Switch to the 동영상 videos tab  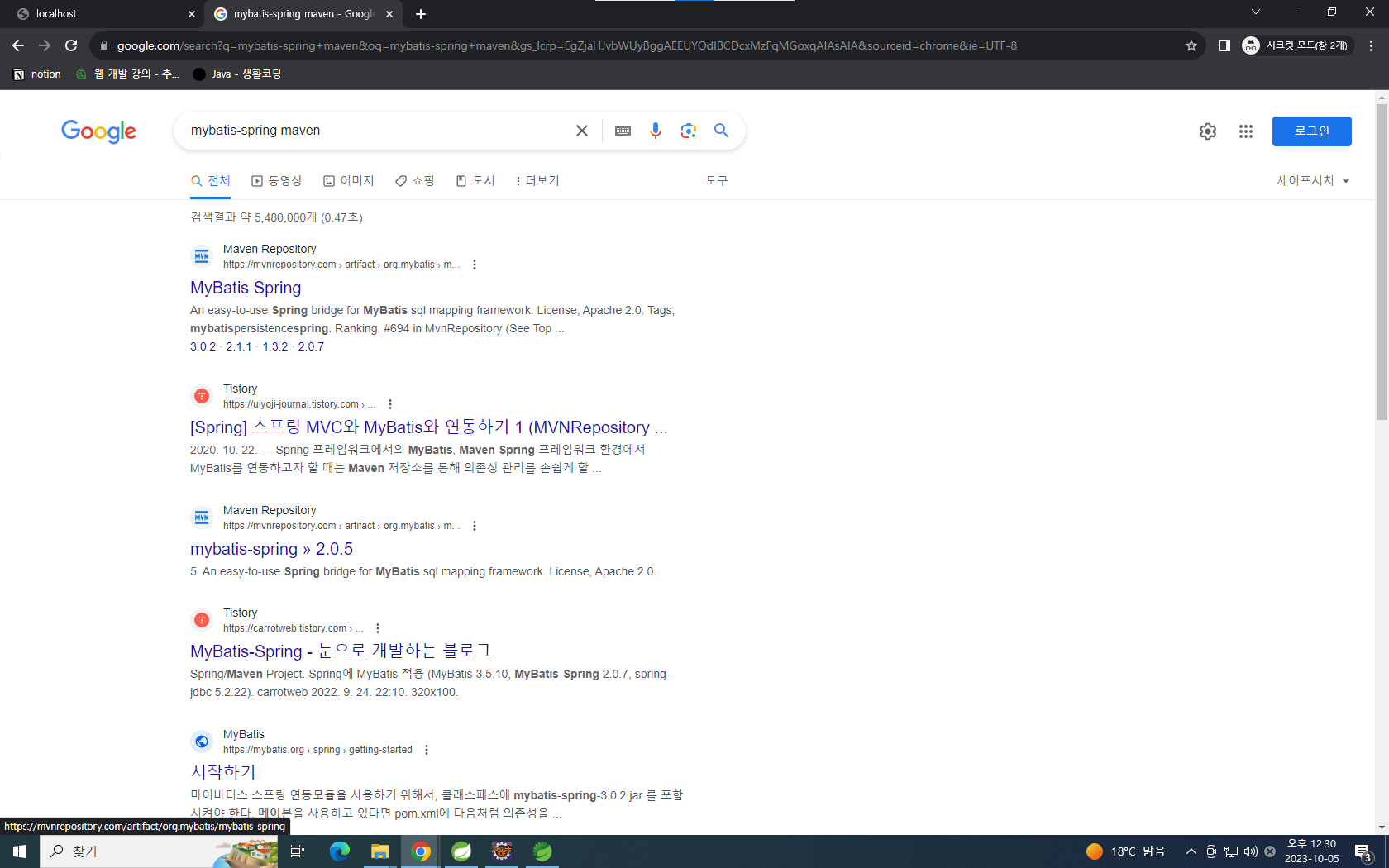pos(277,180)
